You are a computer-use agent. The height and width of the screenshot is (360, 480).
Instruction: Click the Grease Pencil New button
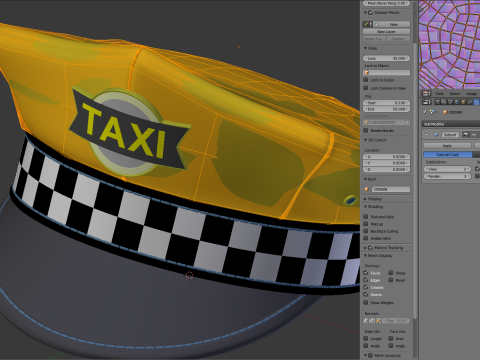(x=392, y=24)
